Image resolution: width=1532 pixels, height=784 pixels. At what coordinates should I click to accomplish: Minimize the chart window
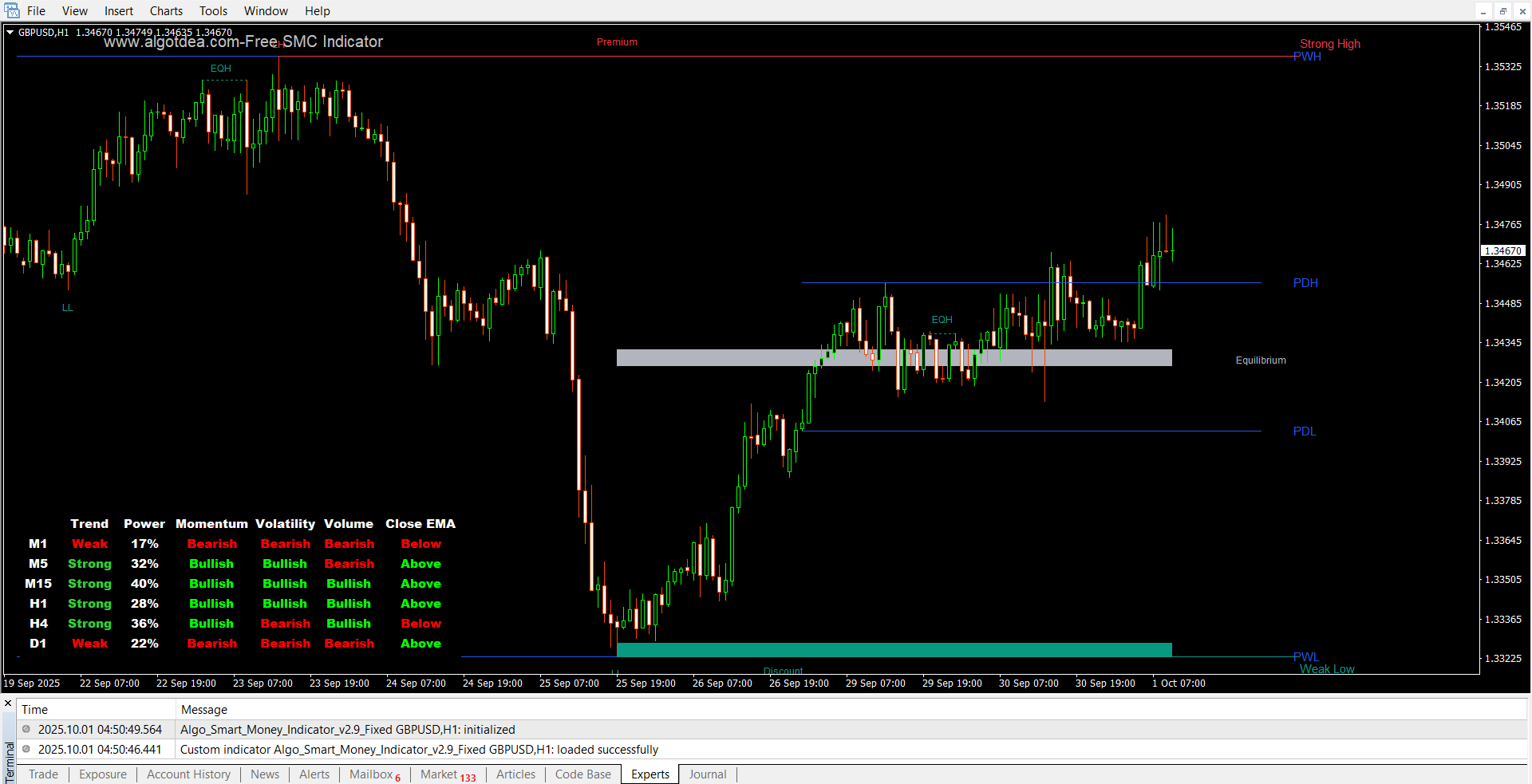1483,11
